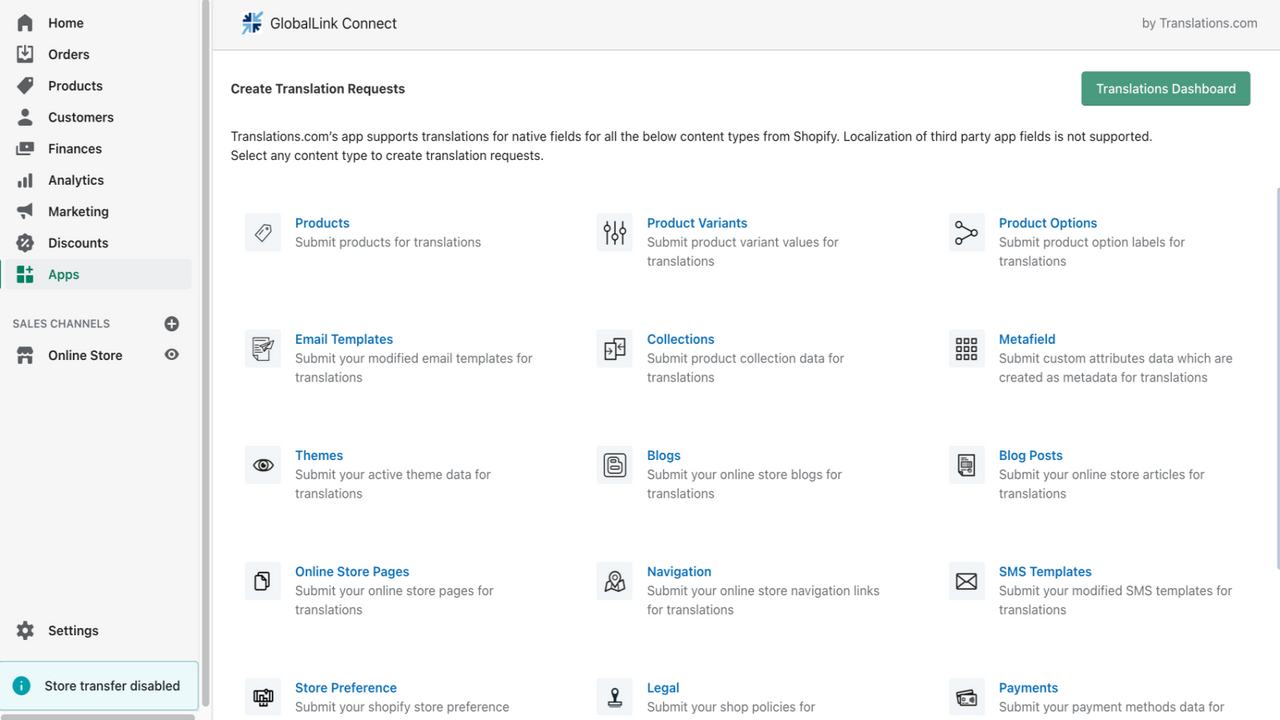
Task: Open the Metafield link
Action: point(1027,339)
